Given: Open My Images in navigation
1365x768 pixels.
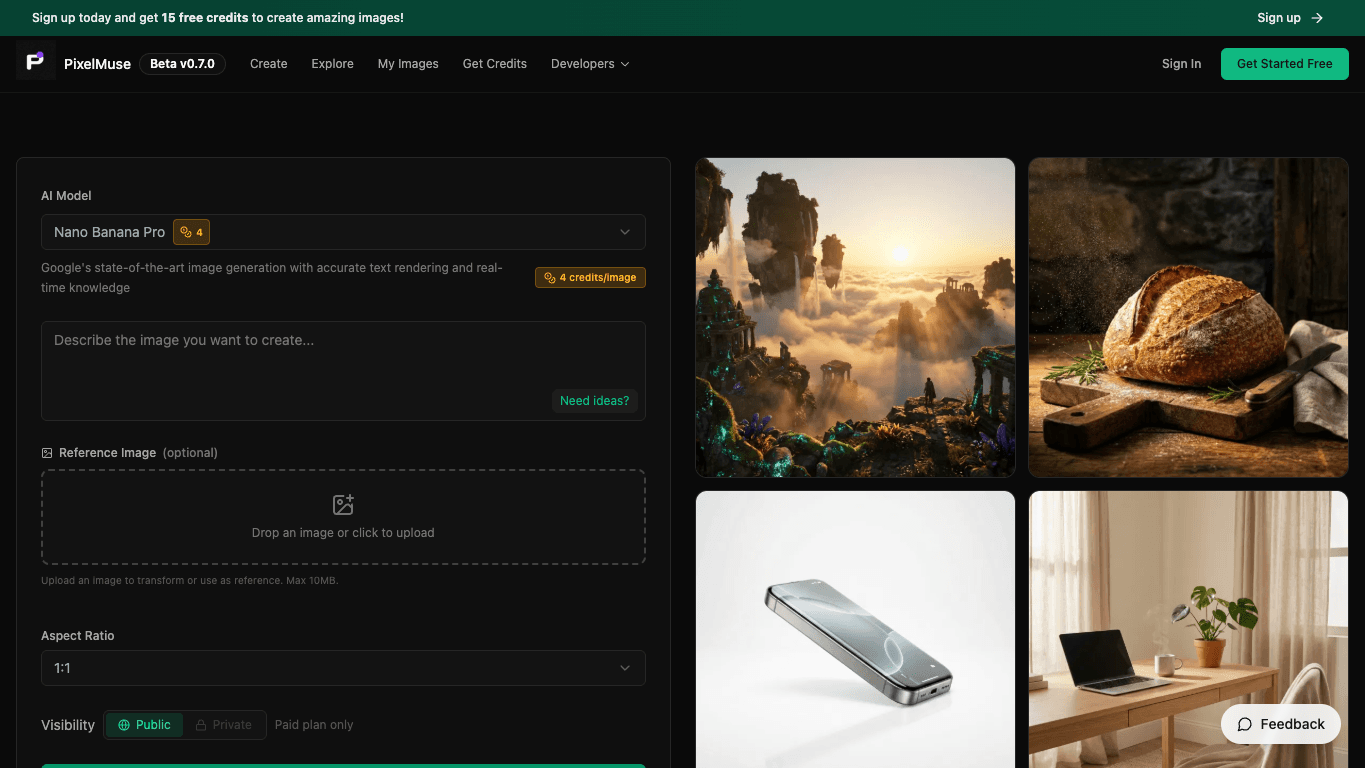Looking at the screenshot, I should (x=408, y=64).
